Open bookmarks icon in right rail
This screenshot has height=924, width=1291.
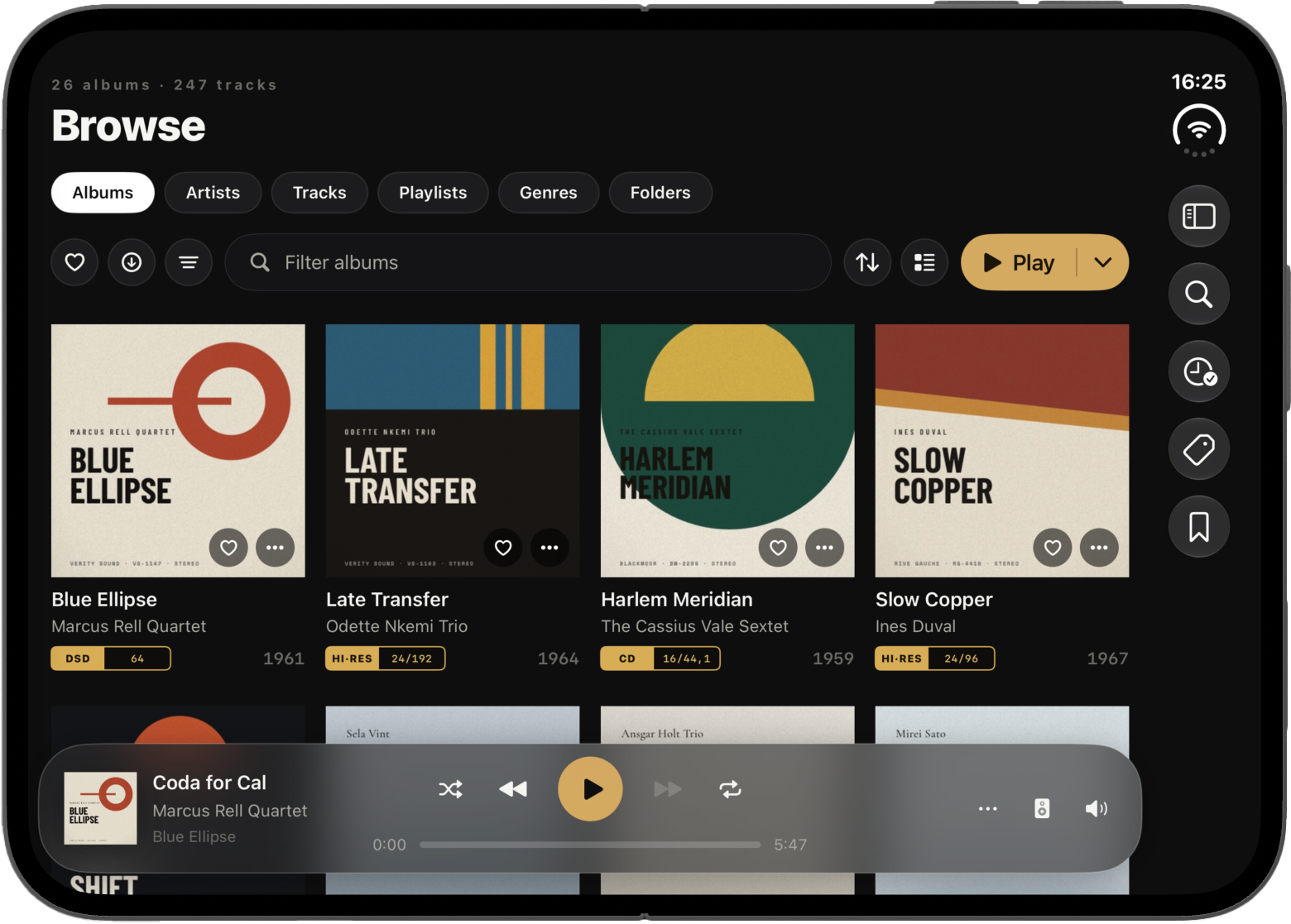[x=1198, y=527]
